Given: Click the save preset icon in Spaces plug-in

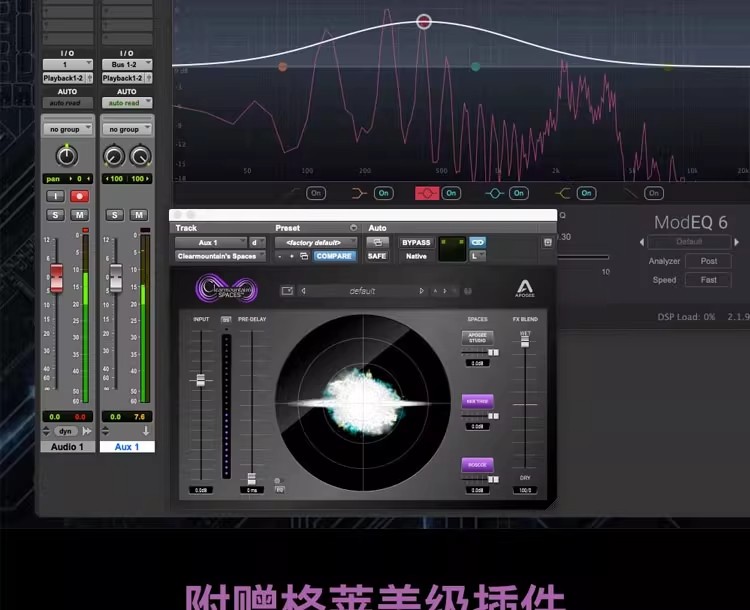Looking at the screenshot, I should pyautogui.click(x=287, y=291).
